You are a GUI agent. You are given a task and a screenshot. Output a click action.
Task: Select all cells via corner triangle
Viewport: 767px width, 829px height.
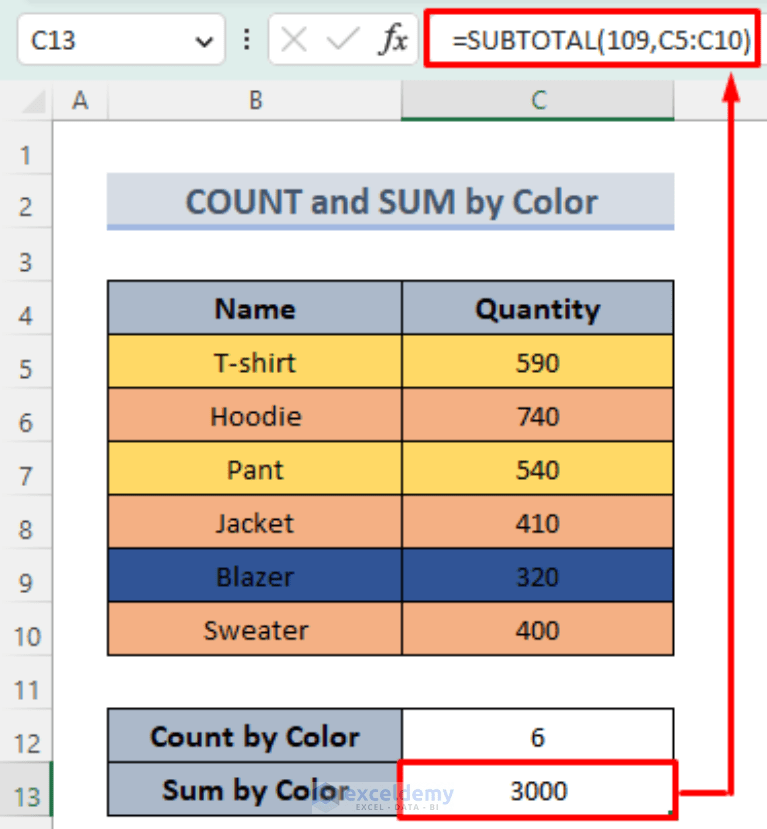[x=33, y=102]
